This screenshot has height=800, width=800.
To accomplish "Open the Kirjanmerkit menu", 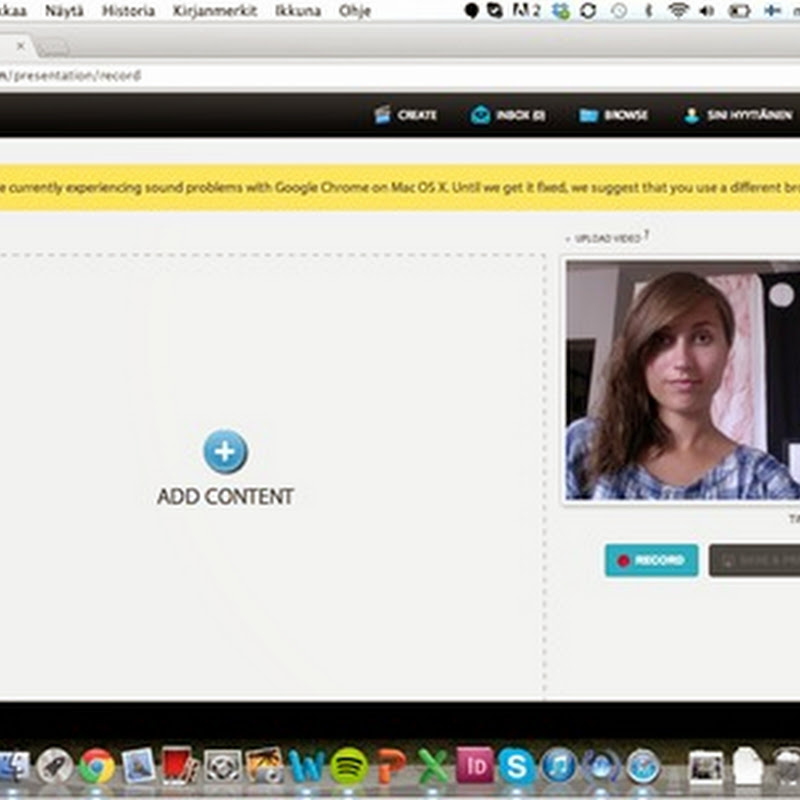I will pyautogui.click(x=214, y=11).
